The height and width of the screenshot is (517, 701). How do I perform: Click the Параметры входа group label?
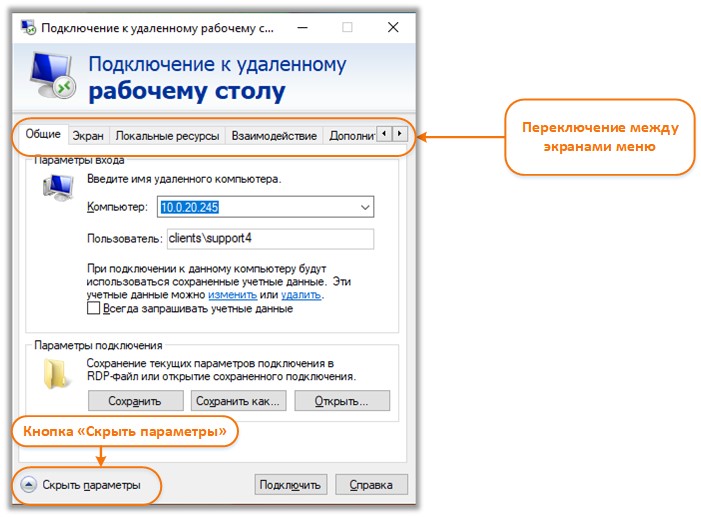[79, 160]
